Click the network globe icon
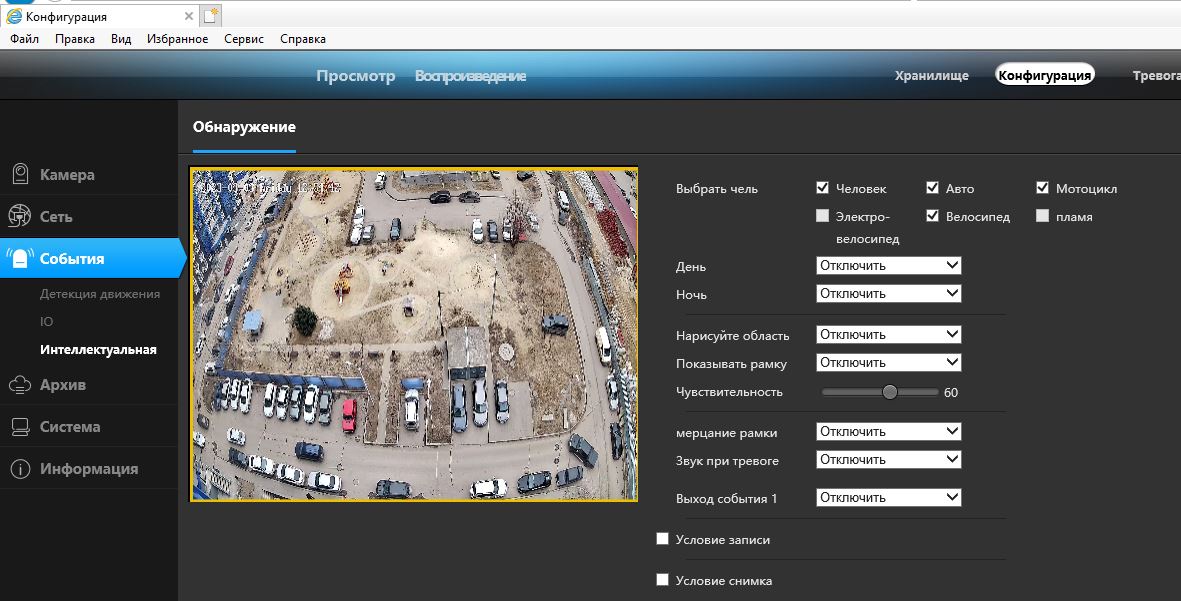 click(x=19, y=217)
